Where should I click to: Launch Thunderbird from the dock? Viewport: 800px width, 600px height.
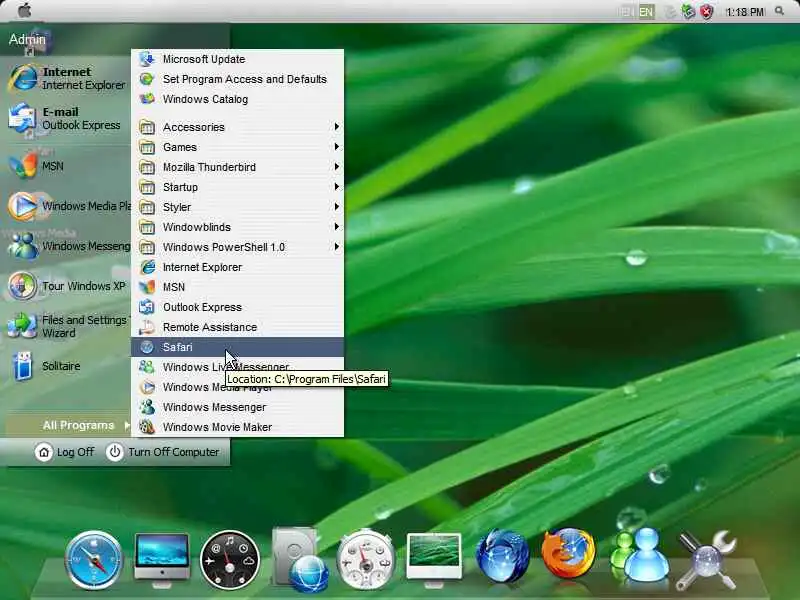tap(503, 557)
